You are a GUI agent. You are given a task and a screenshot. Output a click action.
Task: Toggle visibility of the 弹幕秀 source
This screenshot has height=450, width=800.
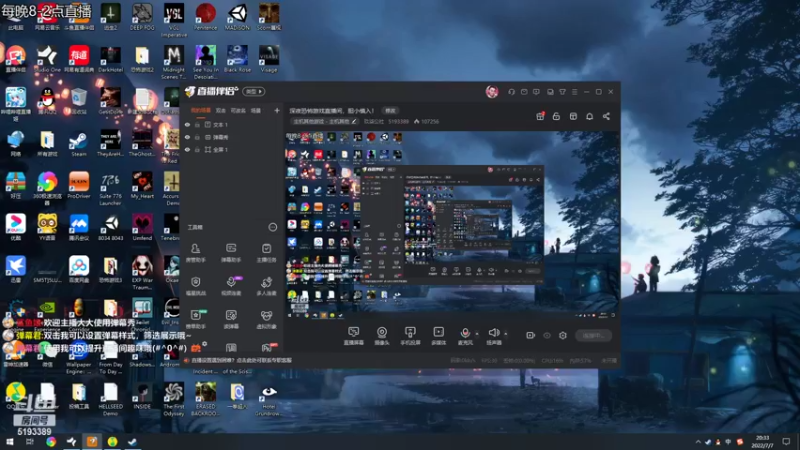187,137
